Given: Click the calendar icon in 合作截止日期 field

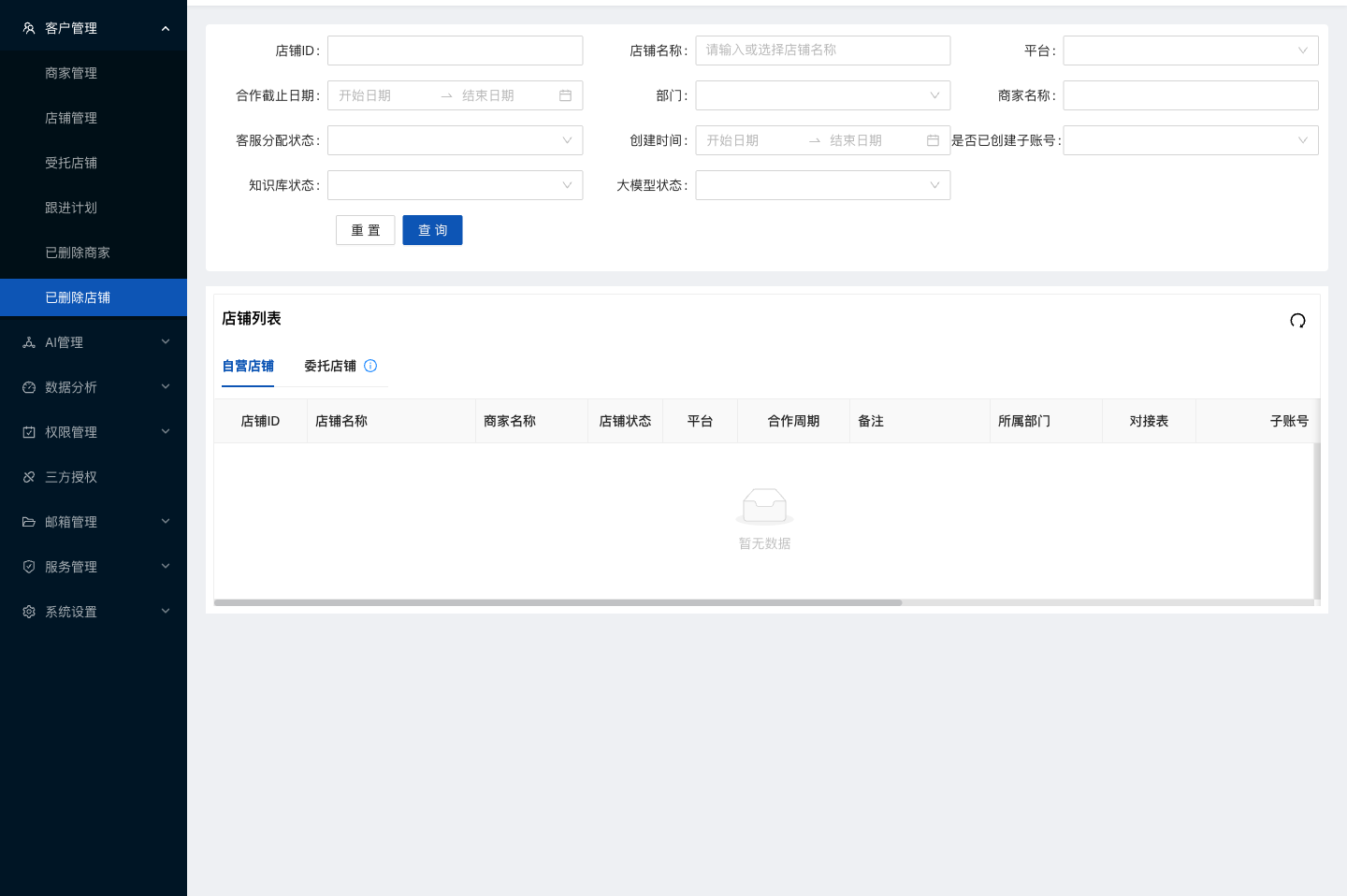Looking at the screenshot, I should click(x=565, y=95).
